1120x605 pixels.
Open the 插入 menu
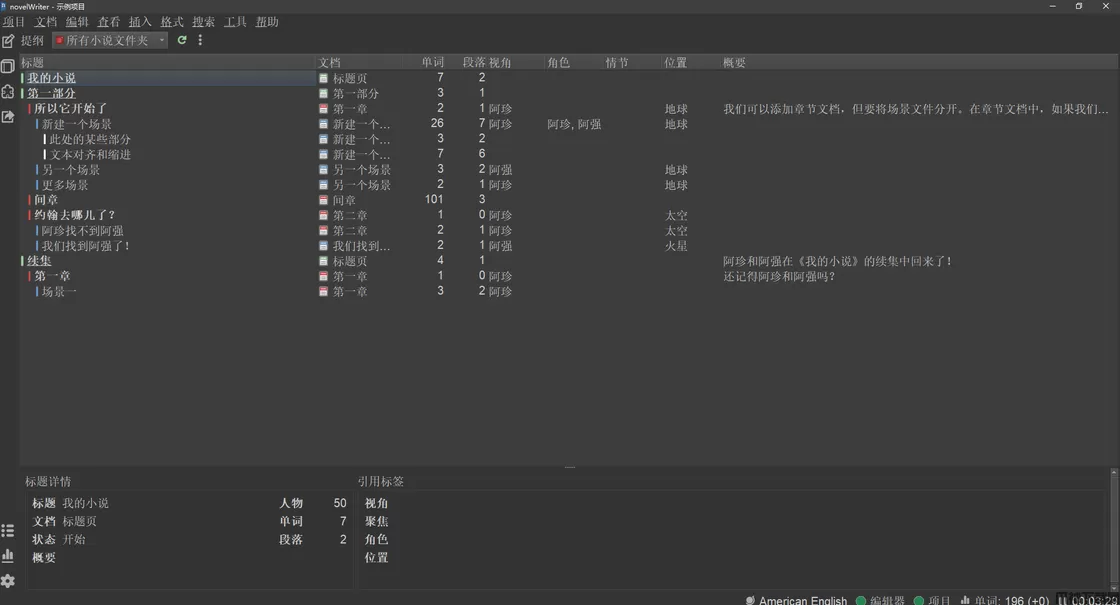point(140,22)
